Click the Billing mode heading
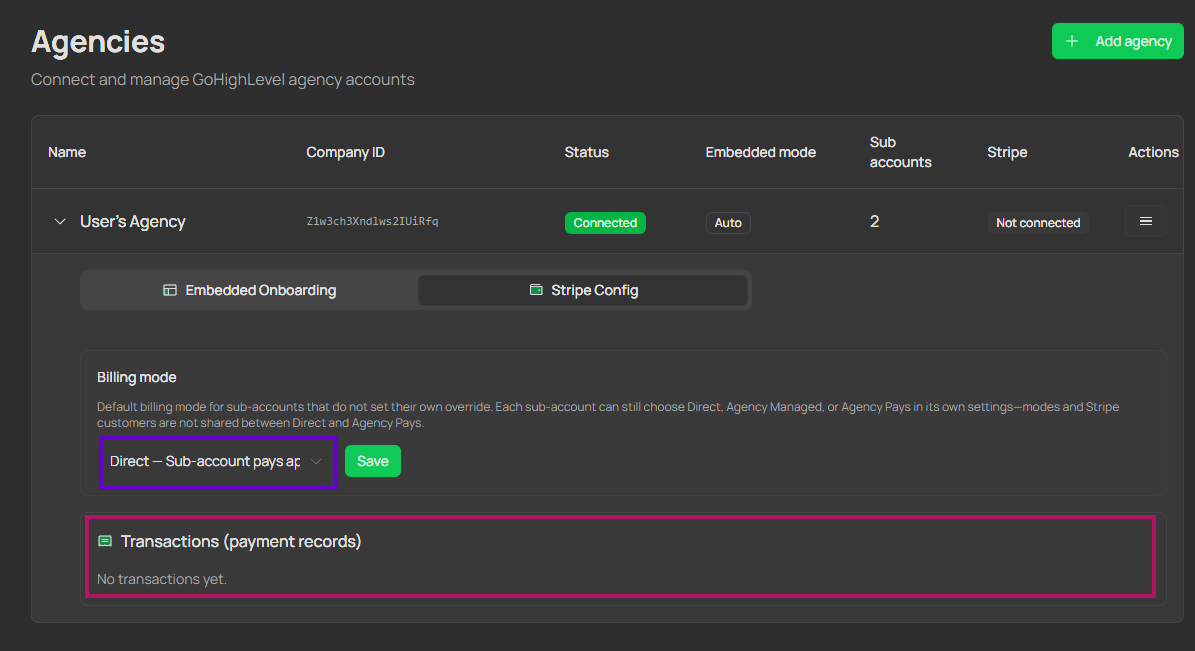The image size is (1195, 651). click(136, 377)
